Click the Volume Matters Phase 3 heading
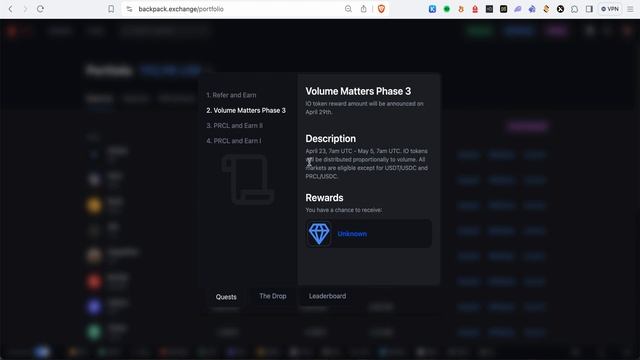Screen dimensions: 640x360 [358, 91]
